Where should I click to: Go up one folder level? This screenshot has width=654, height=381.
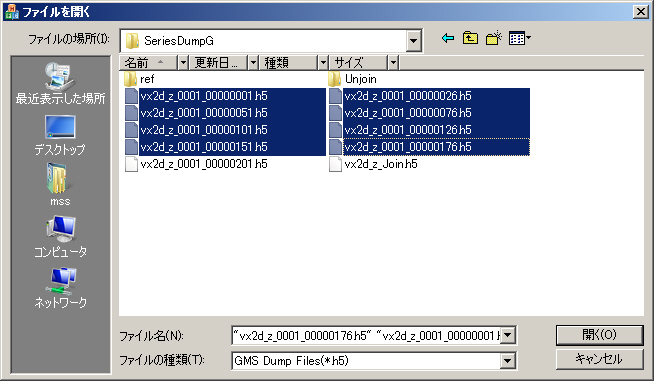pos(470,38)
